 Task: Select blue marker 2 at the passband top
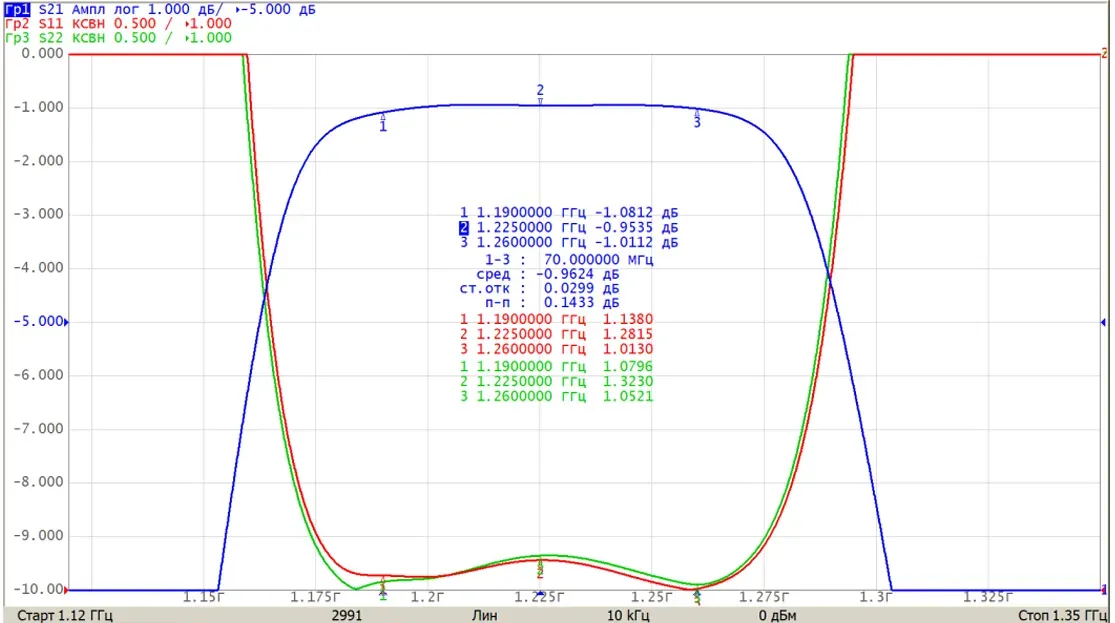click(540, 94)
